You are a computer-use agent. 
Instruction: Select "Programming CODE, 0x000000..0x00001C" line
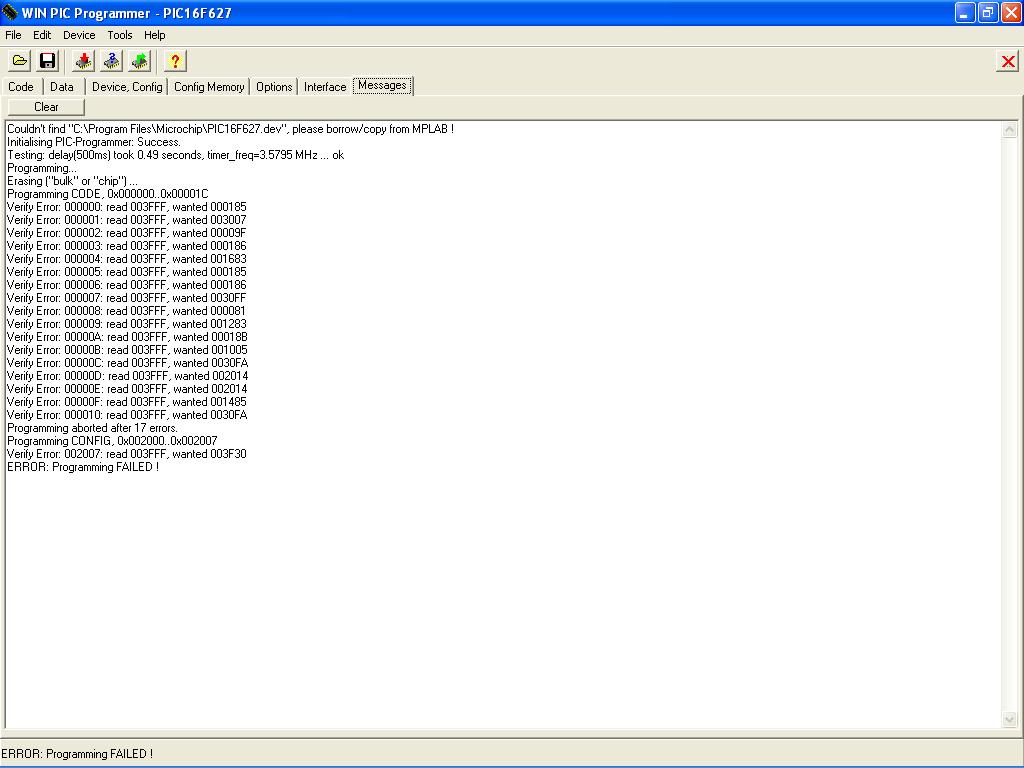point(108,194)
